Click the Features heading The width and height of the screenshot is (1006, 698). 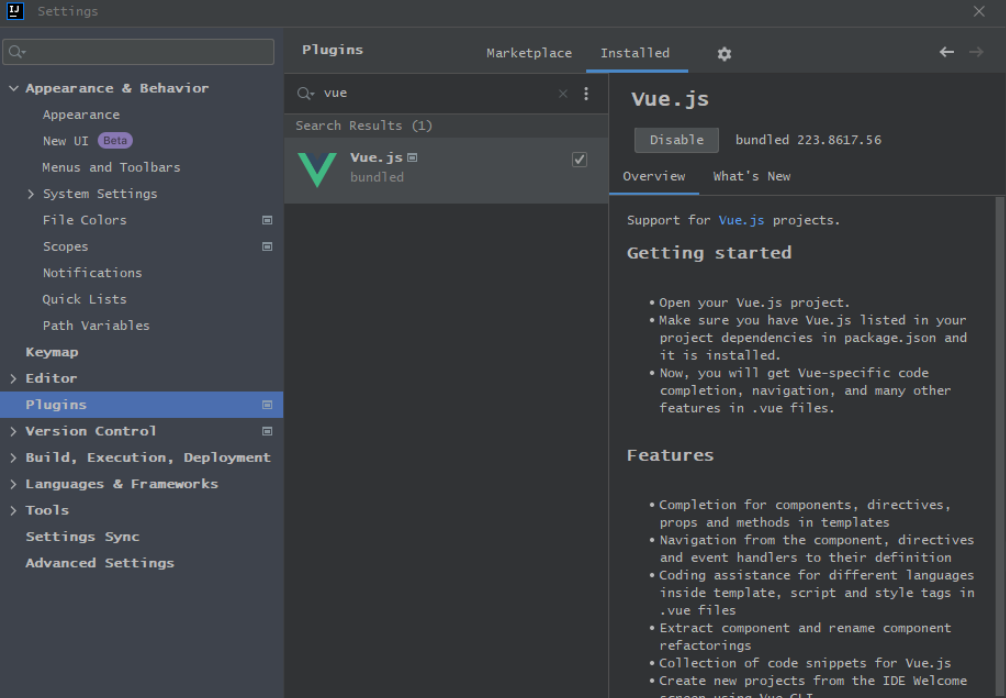[670, 455]
